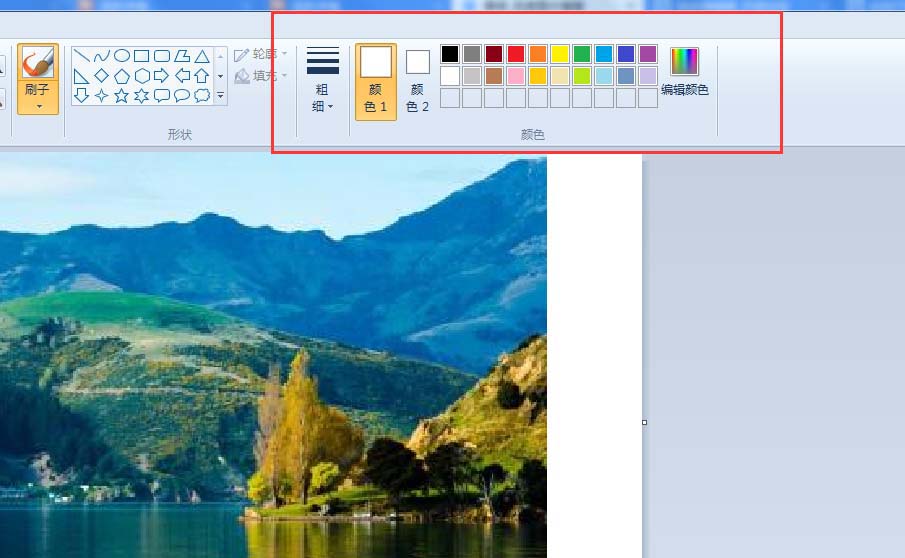This screenshot has height=558, width=905.
Task: Open the outline (轮廓) dropdown
Action: tap(261, 54)
